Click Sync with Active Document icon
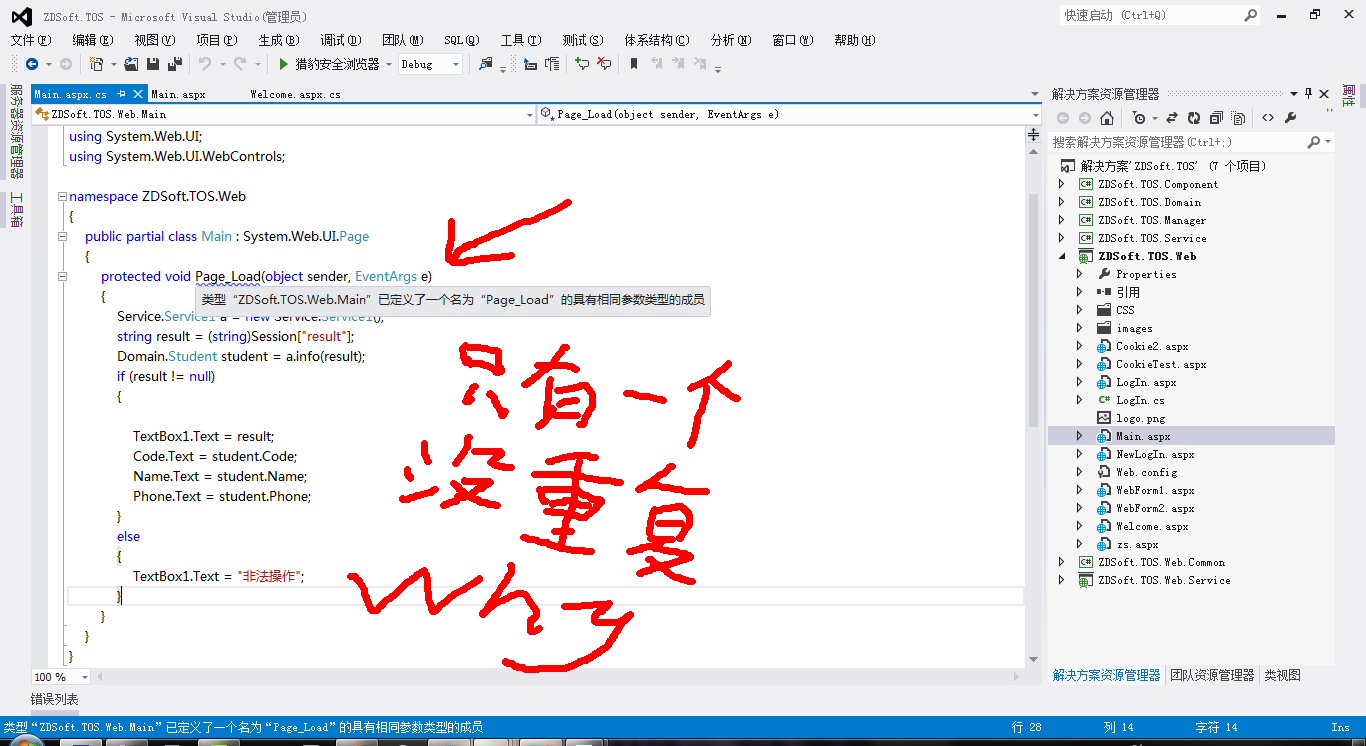The height and width of the screenshot is (746, 1366). [x=1172, y=118]
